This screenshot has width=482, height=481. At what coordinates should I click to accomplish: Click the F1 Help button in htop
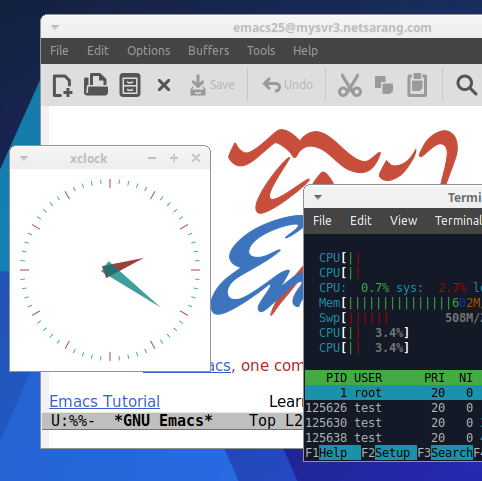click(333, 453)
